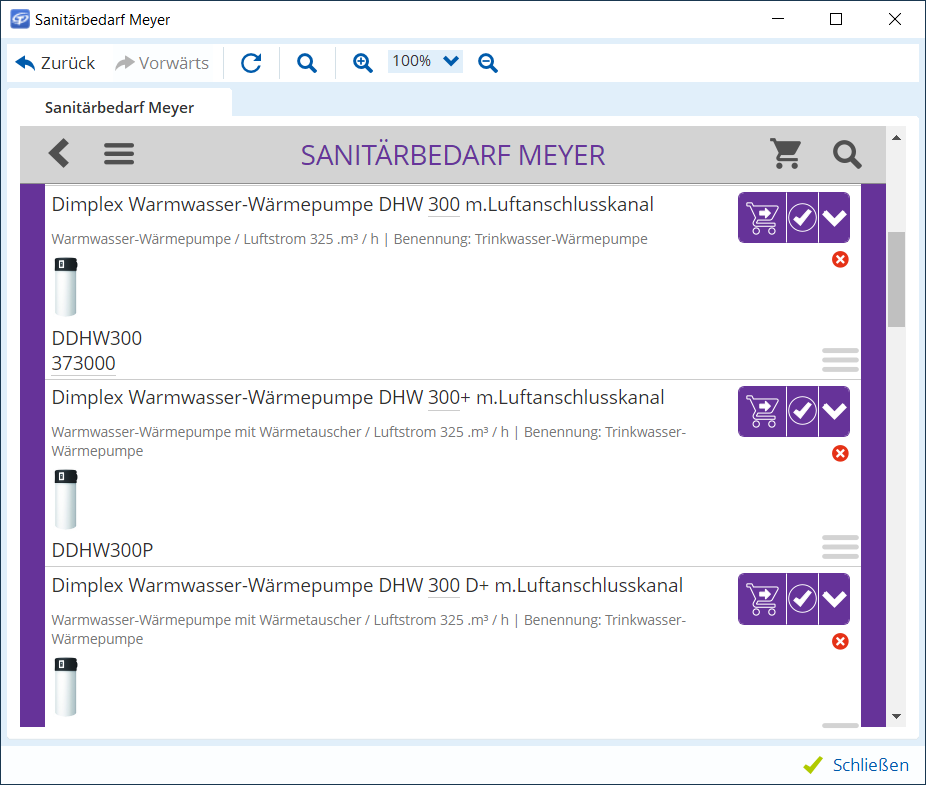Toggle checkmark for DHW 300+ product
The image size is (926, 785).
(802, 411)
